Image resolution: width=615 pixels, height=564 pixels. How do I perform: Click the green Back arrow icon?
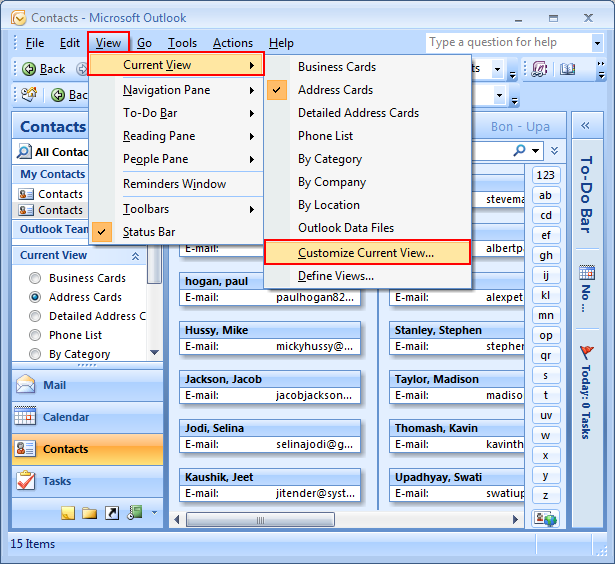[x=29, y=69]
